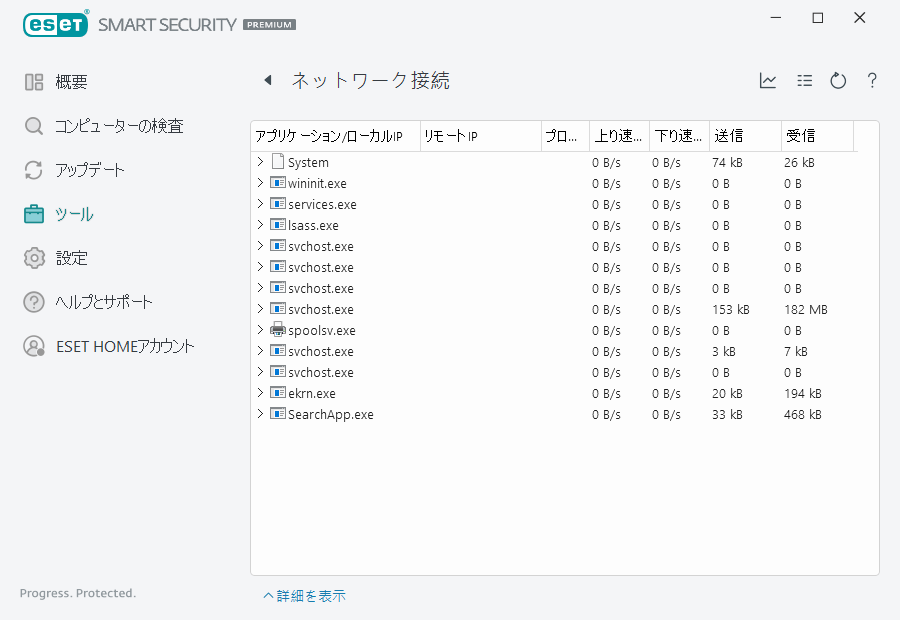Click the question mark help icon

[872, 81]
